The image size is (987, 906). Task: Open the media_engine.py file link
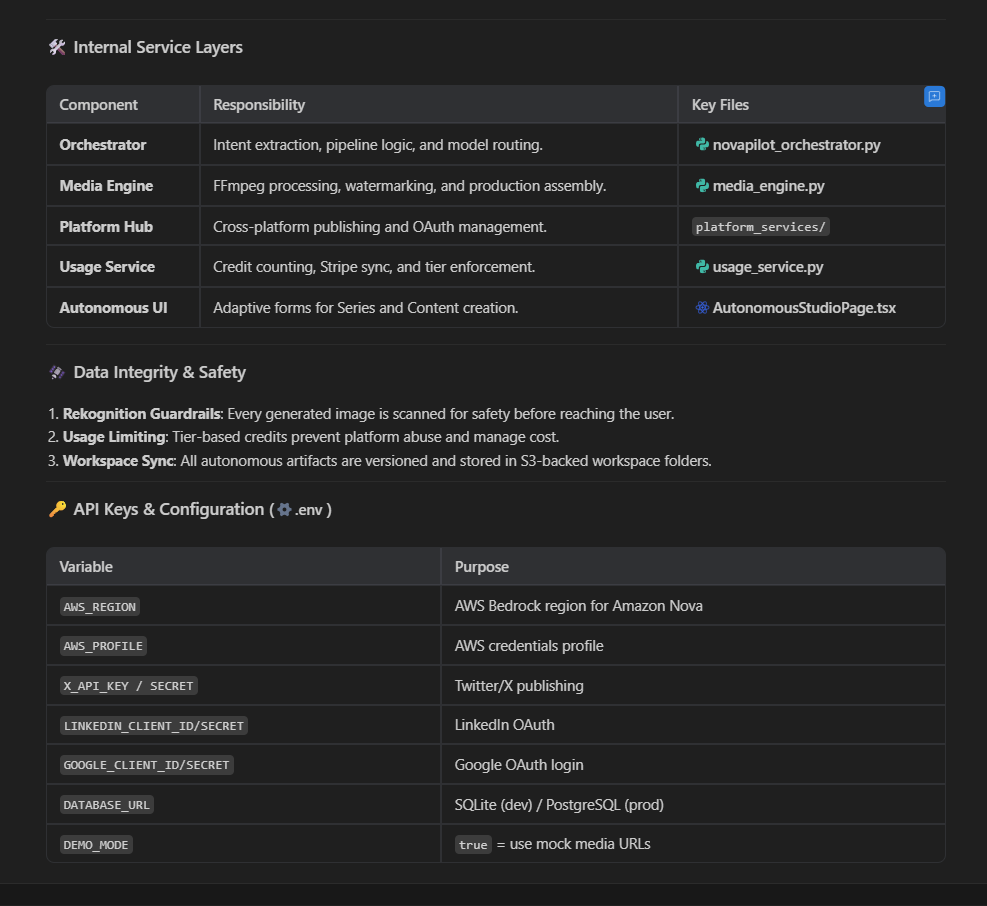click(768, 186)
